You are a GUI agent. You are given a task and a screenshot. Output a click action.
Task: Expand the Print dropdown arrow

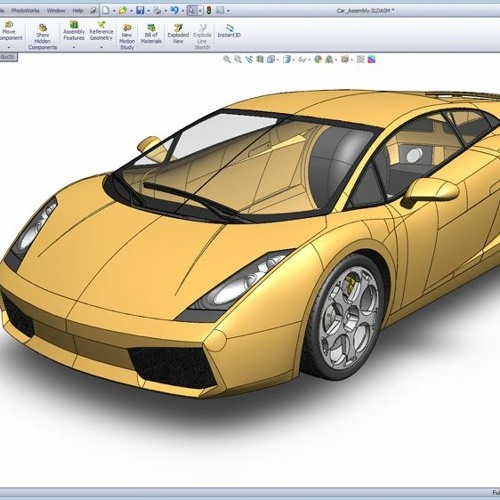tap(165, 11)
